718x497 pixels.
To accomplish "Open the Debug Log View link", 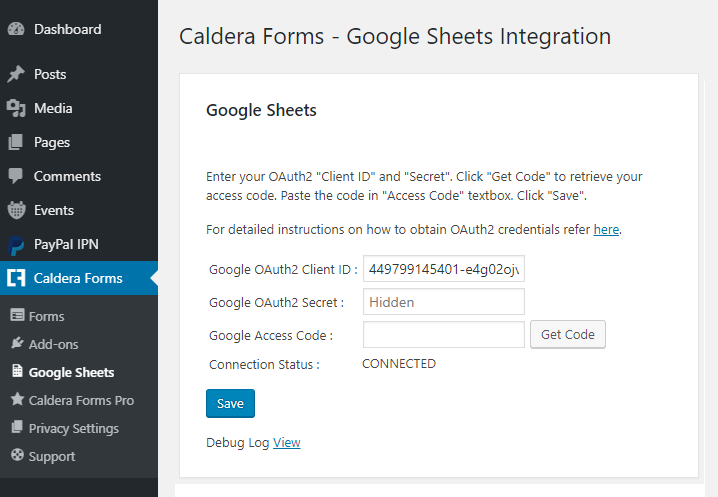I will pyautogui.click(x=287, y=442).
